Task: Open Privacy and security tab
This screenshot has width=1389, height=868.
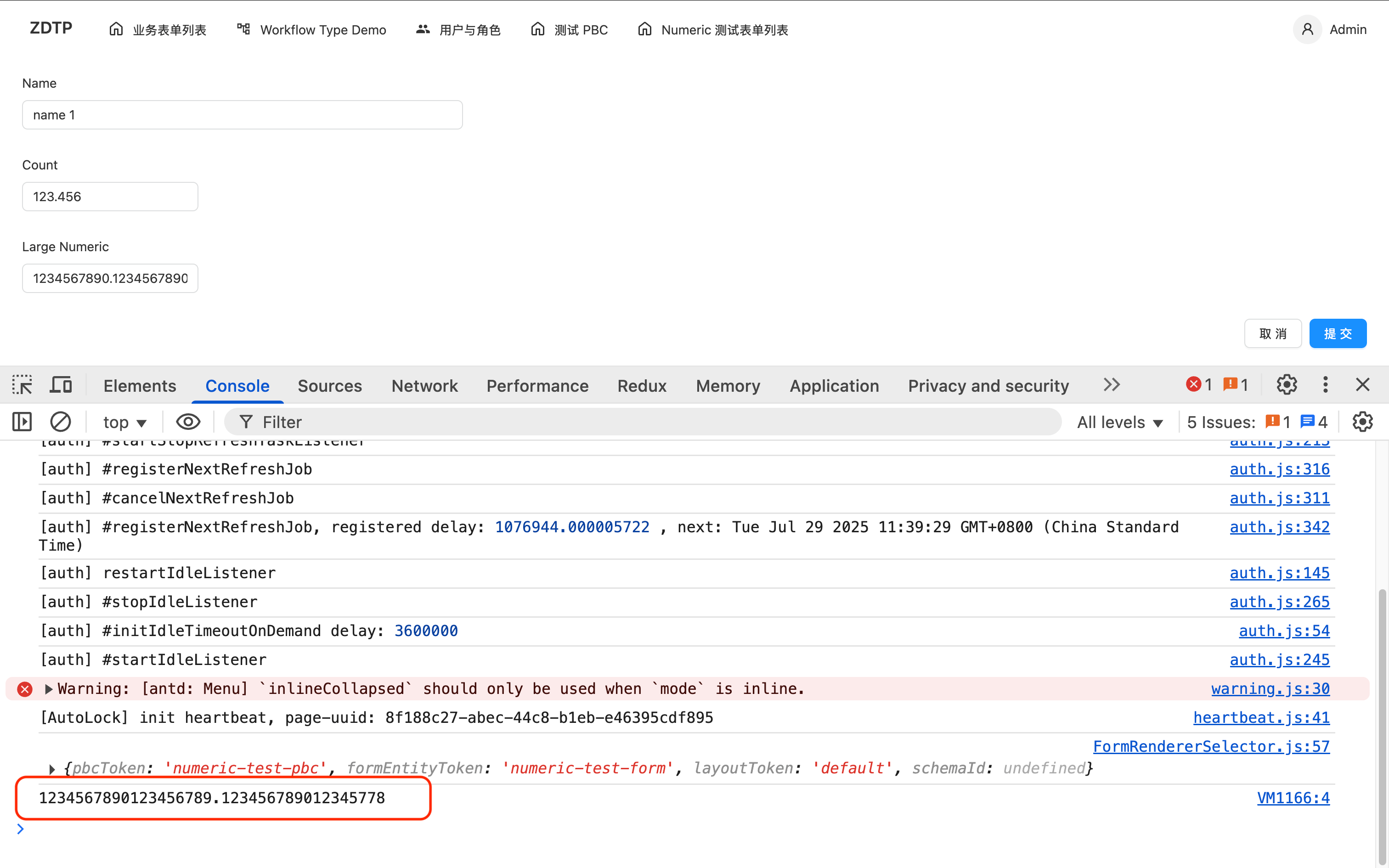Action: tap(988, 386)
